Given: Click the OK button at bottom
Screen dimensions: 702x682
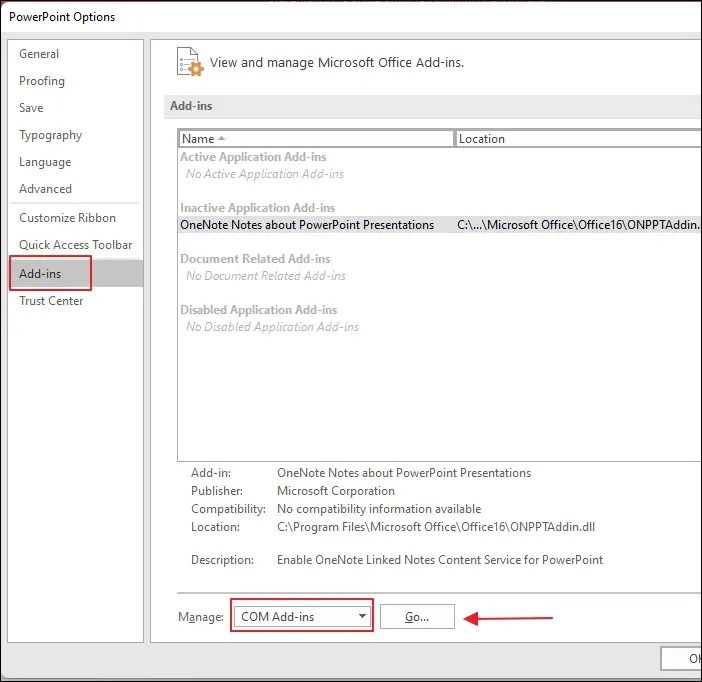Looking at the screenshot, I should pos(681,658).
